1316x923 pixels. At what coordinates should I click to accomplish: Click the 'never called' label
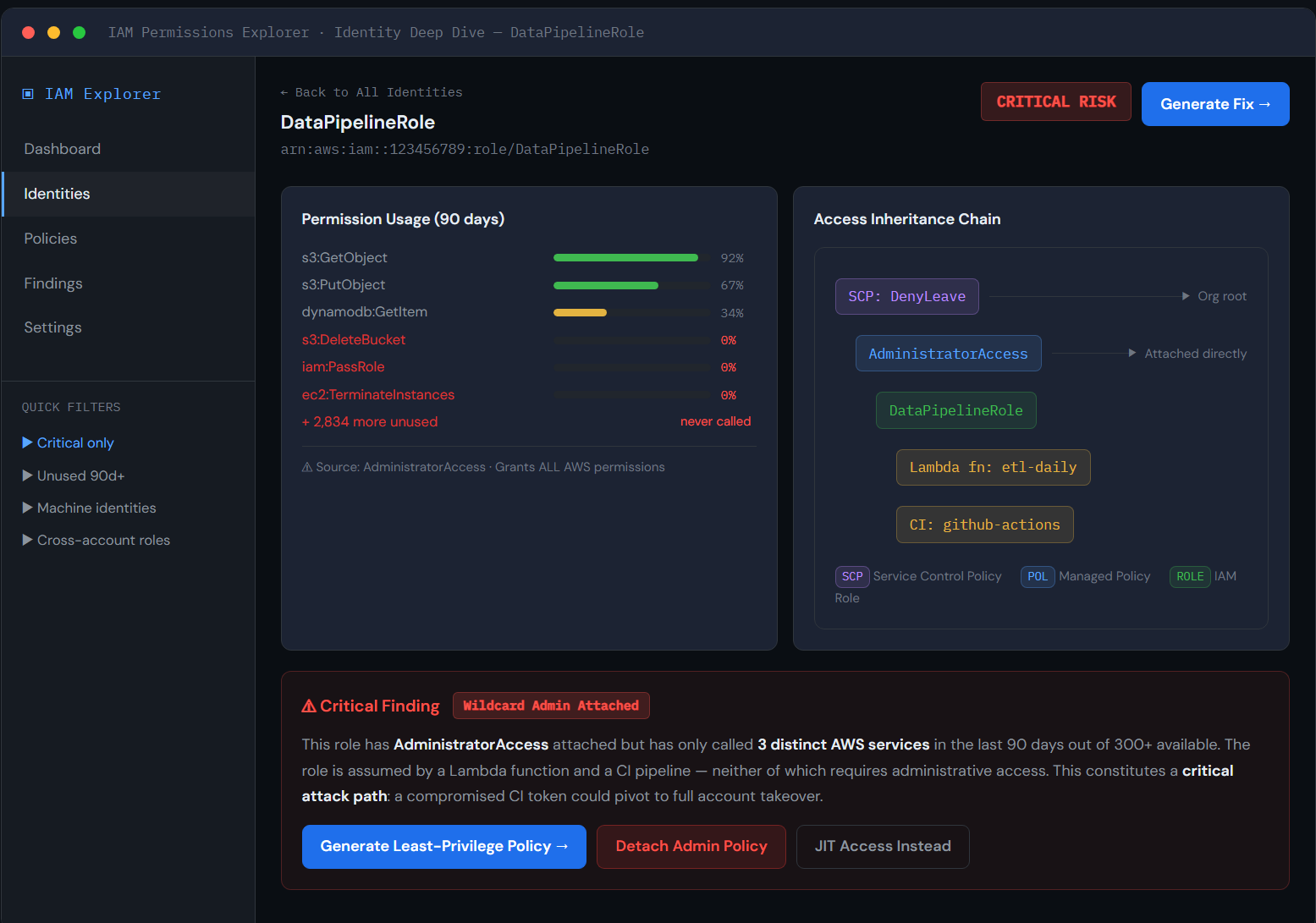pos(716,421)
